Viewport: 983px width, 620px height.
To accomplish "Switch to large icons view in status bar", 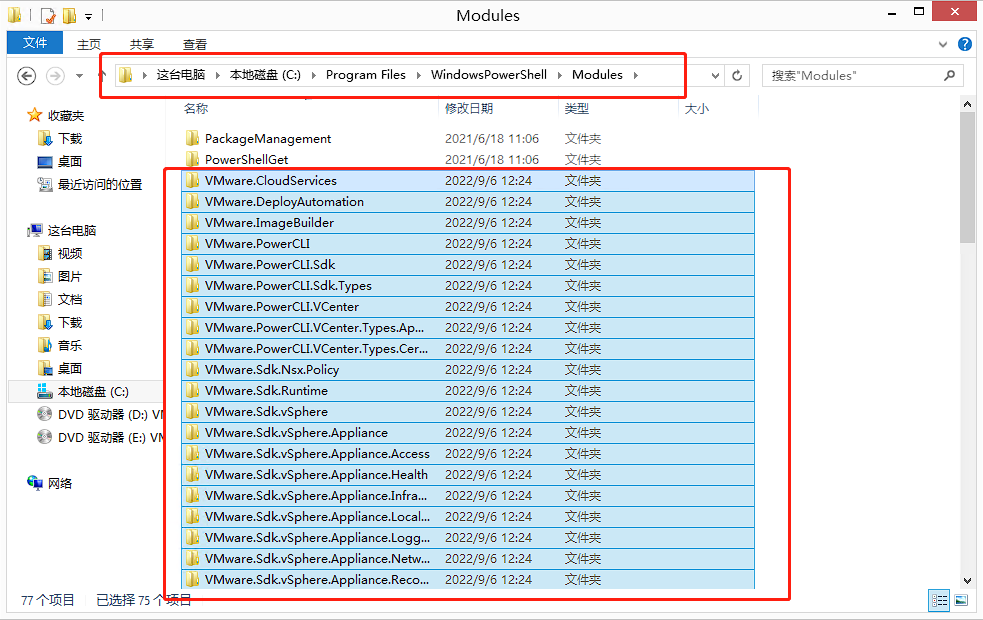I will pyautogui.click(x=961, y=600).
